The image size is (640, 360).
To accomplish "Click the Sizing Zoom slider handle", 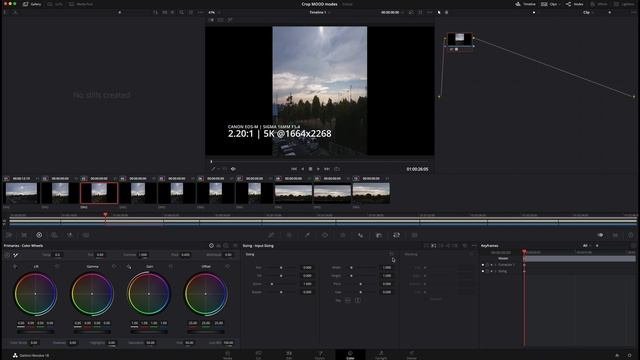I will [272, 284].
